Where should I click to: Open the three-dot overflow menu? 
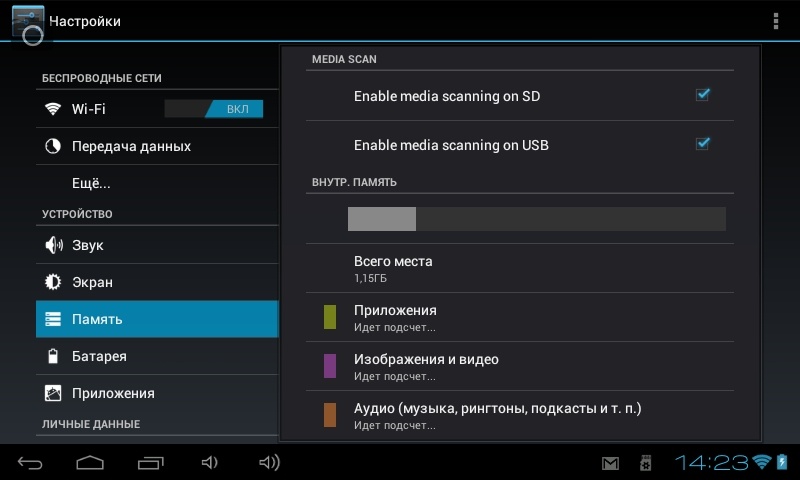click(x=776, y=21)
